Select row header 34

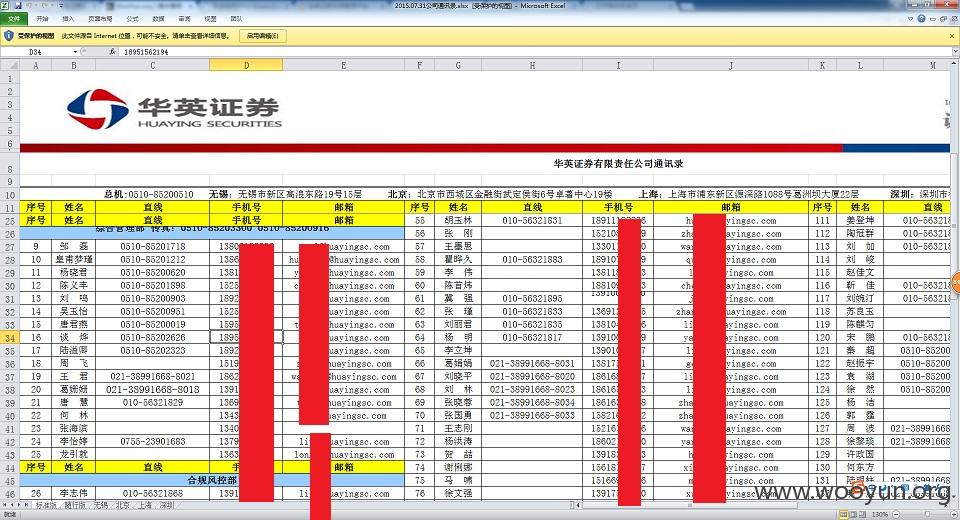(10, 337)
